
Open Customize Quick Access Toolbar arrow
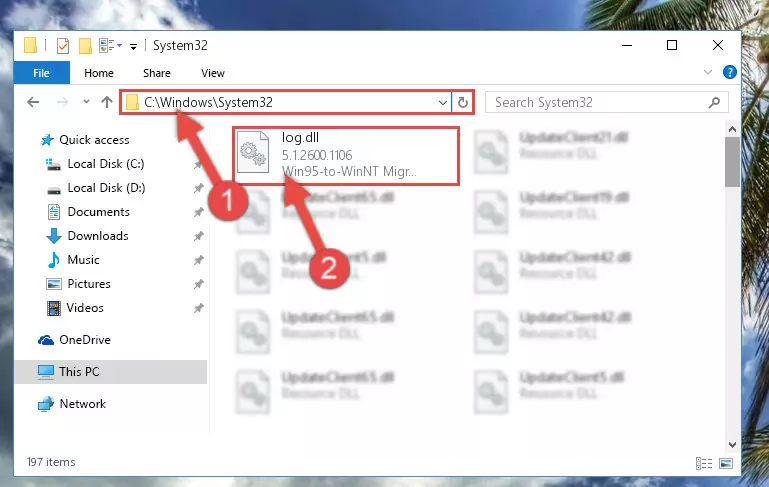pos(133,47)
